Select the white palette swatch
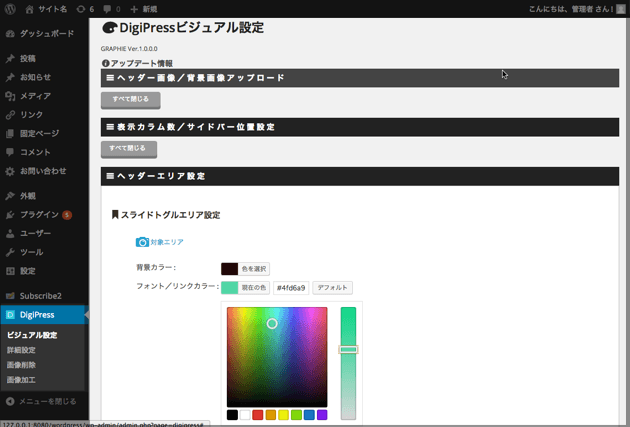Viewport: 630px width, 427px height. (245, 415)
